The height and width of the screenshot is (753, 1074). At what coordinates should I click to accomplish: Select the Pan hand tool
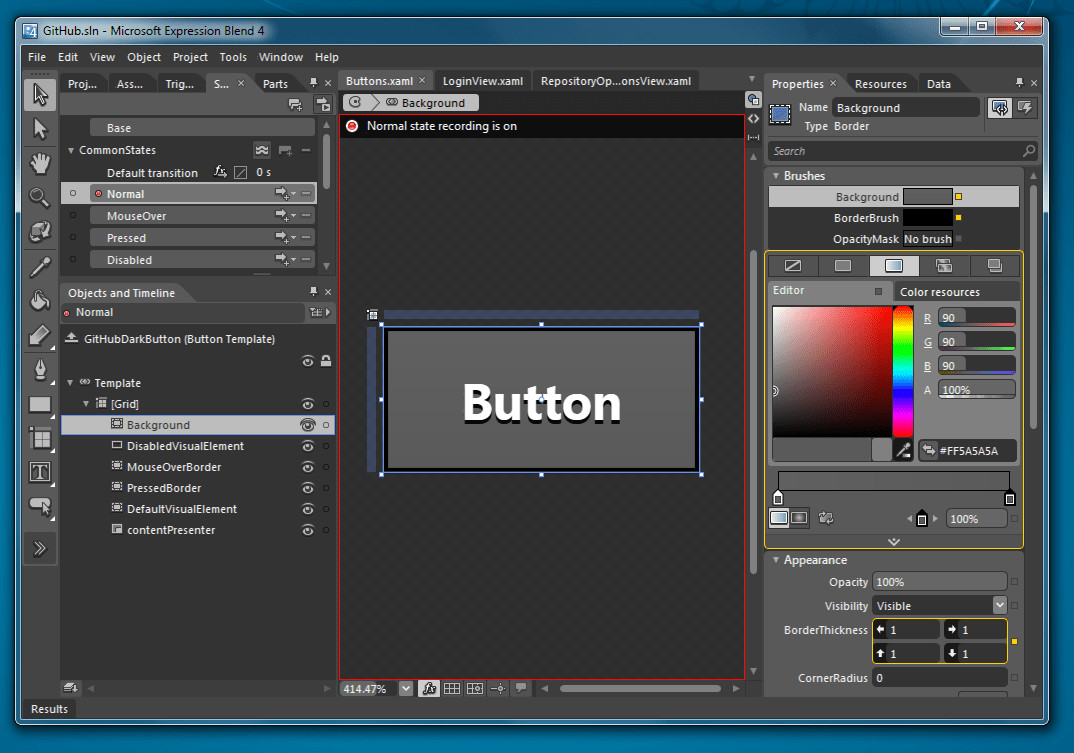40,163
